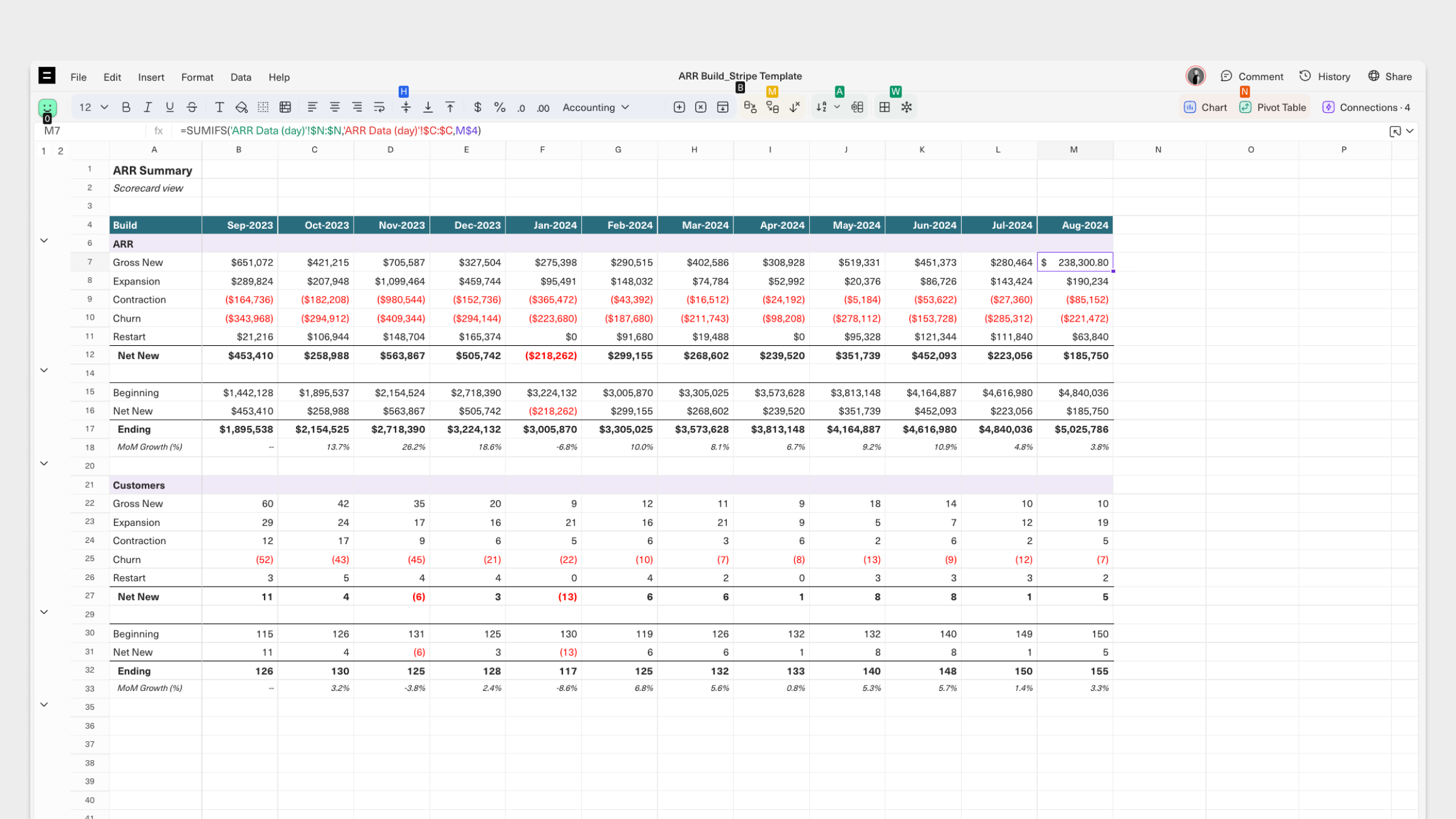Open the Data menu
Image resolution: width=1456 pixels, height=819 pixels.
click(240, 77)
